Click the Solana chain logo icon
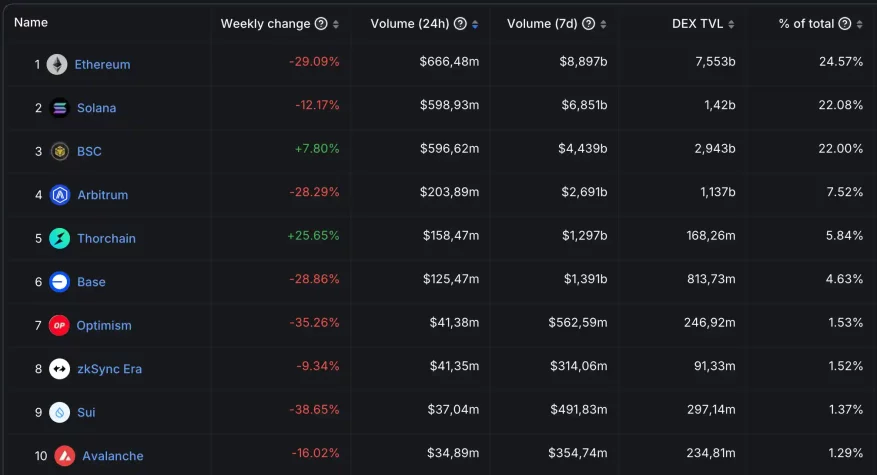This screenshot has height=475, width=877. point(60,108)
